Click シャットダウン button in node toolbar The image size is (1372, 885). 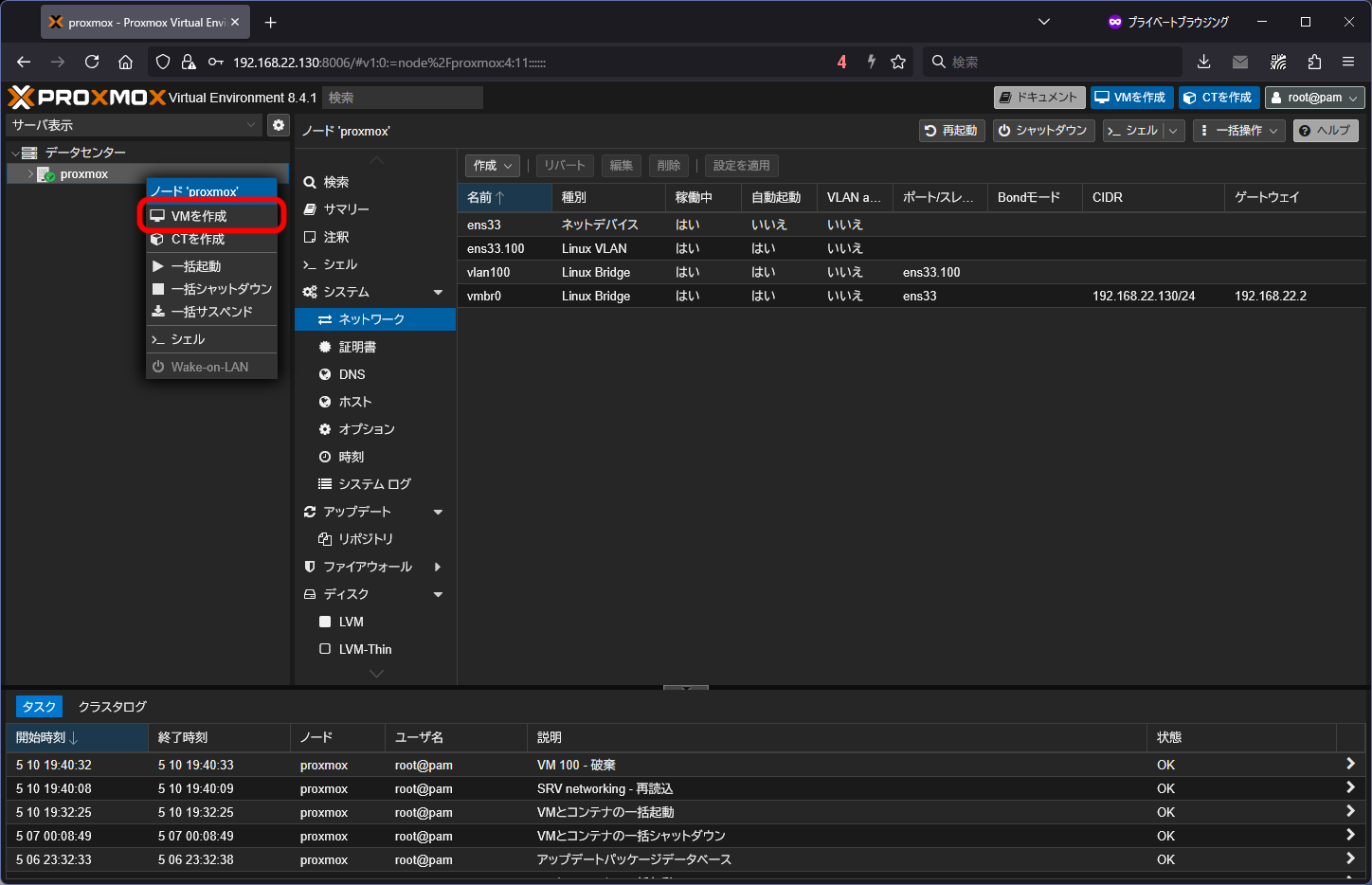click(1043, 131)
